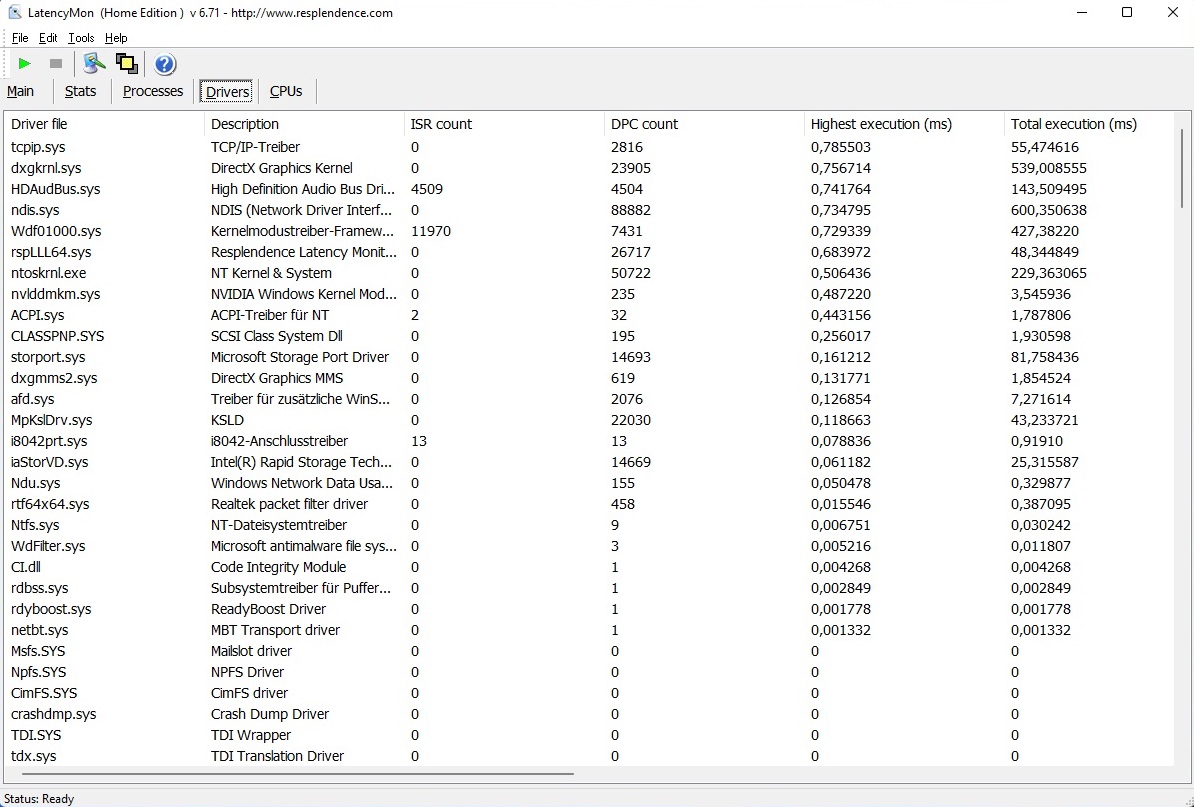The height and width of the screenshot is (807, 1194).
Task: Click the gray stop monitor button
Action: click(56, 64)
